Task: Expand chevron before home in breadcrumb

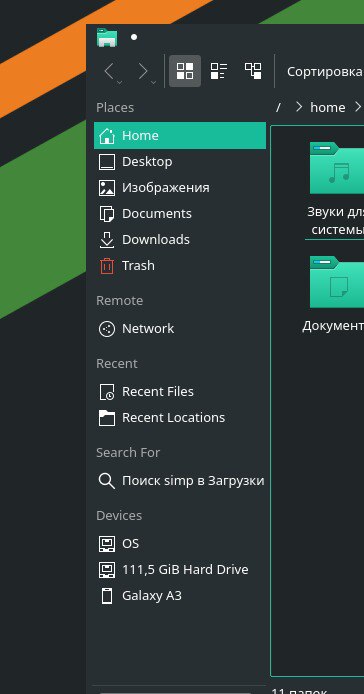Action: point(299,107)
